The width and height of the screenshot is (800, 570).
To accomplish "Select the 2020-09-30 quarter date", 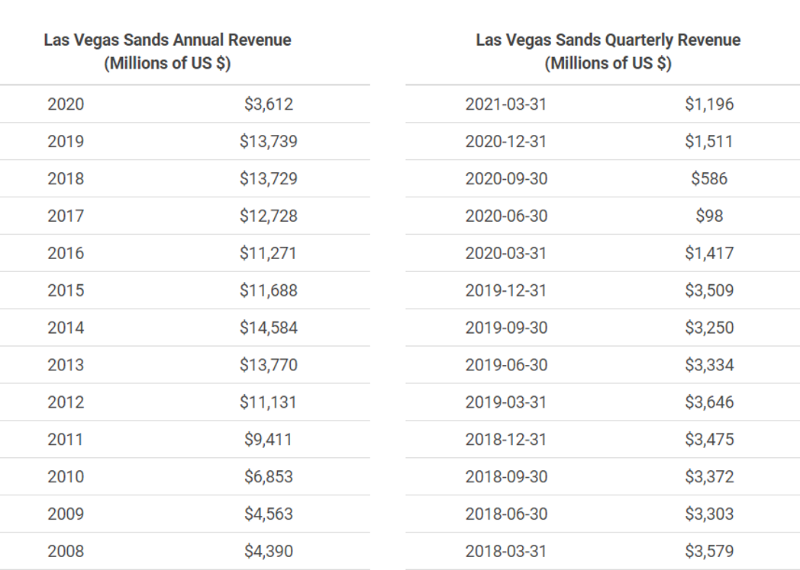I will (506, 178).
